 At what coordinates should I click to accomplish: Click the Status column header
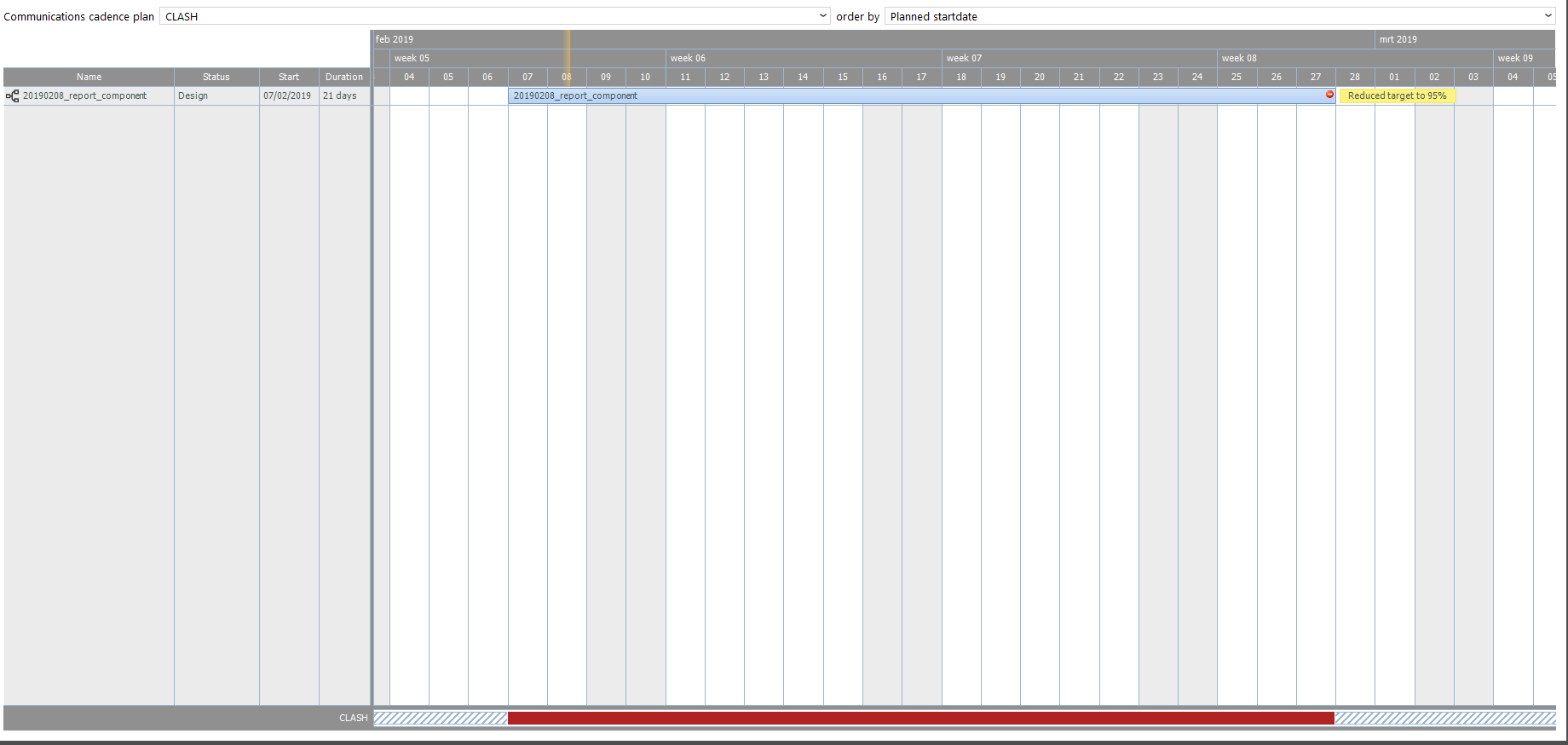[216, 77]
